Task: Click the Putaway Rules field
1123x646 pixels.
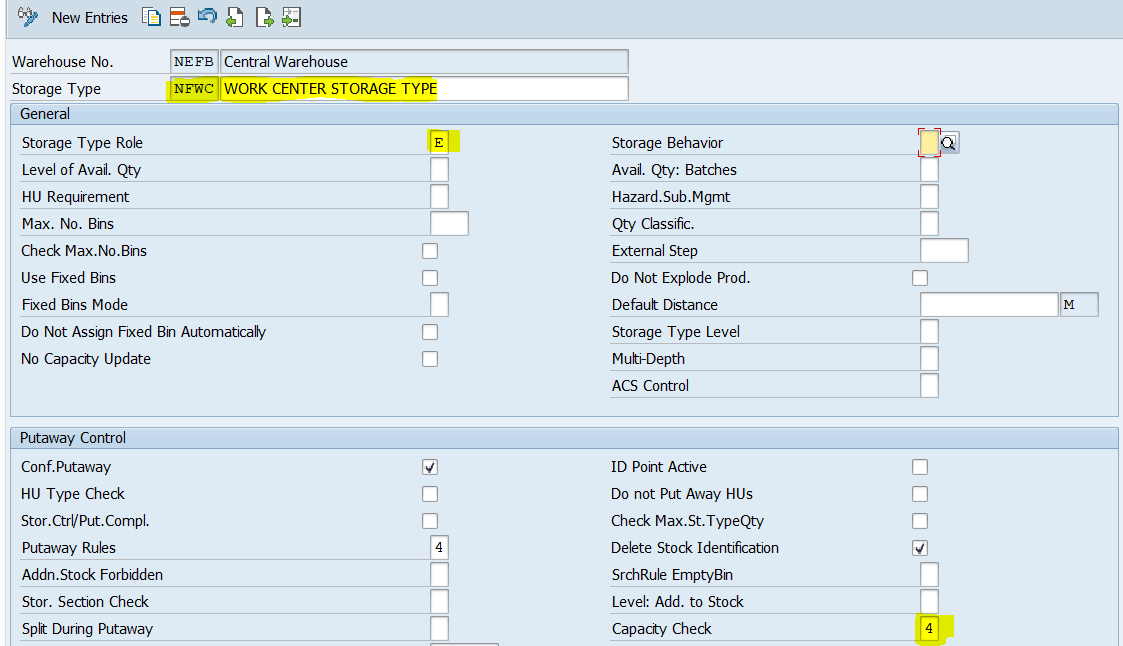Action: pyautogui.click(x=439, y=548)
